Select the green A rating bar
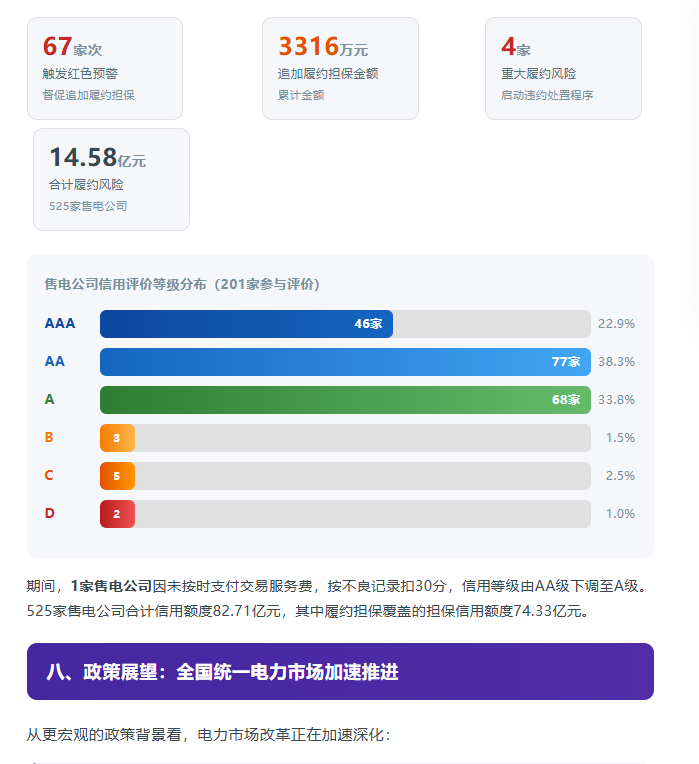This screenshot has width=699, height=764. pyautogui.click(x=345, y=400)
